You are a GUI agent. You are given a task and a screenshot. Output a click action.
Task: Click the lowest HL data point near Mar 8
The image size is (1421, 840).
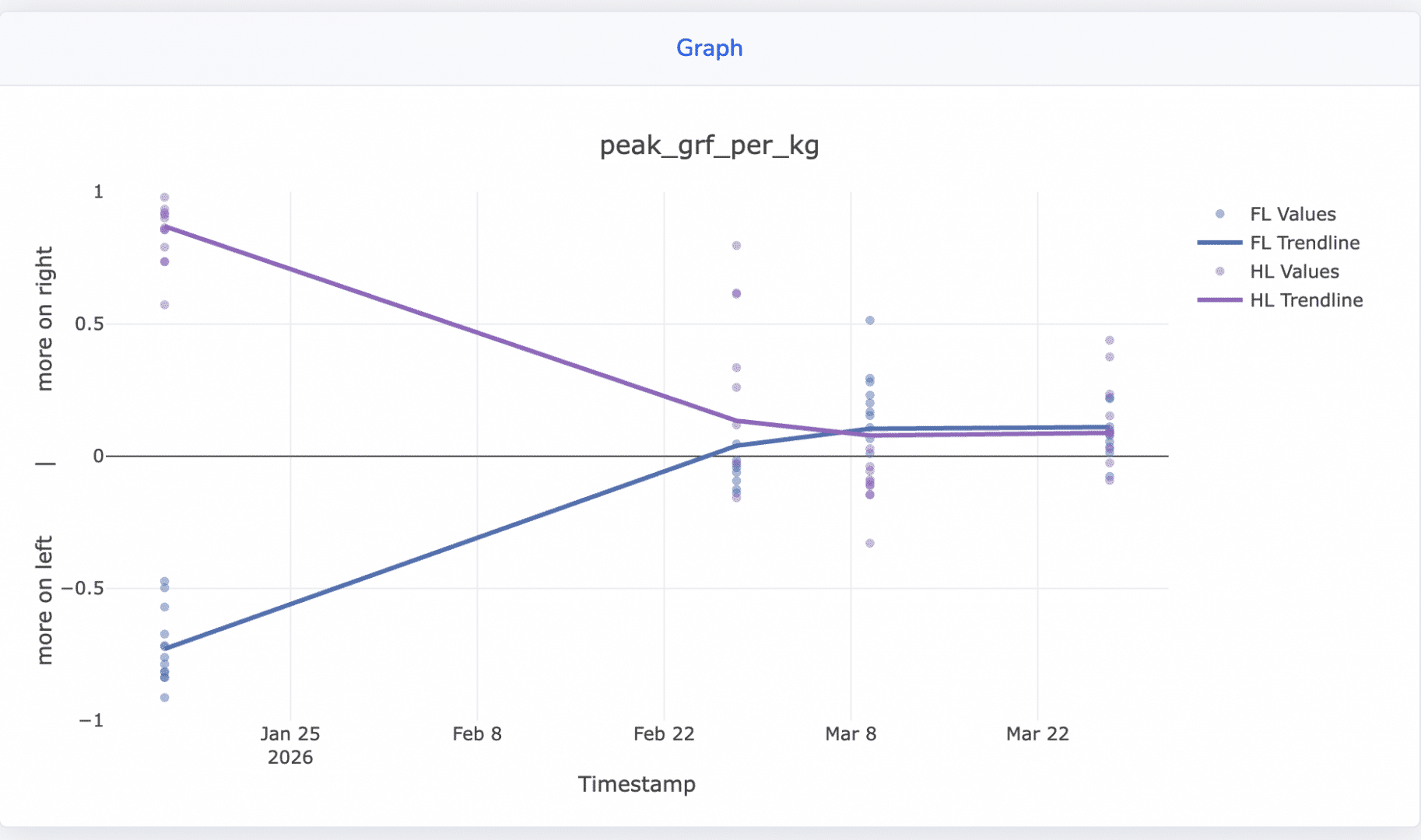click(870, 543)
